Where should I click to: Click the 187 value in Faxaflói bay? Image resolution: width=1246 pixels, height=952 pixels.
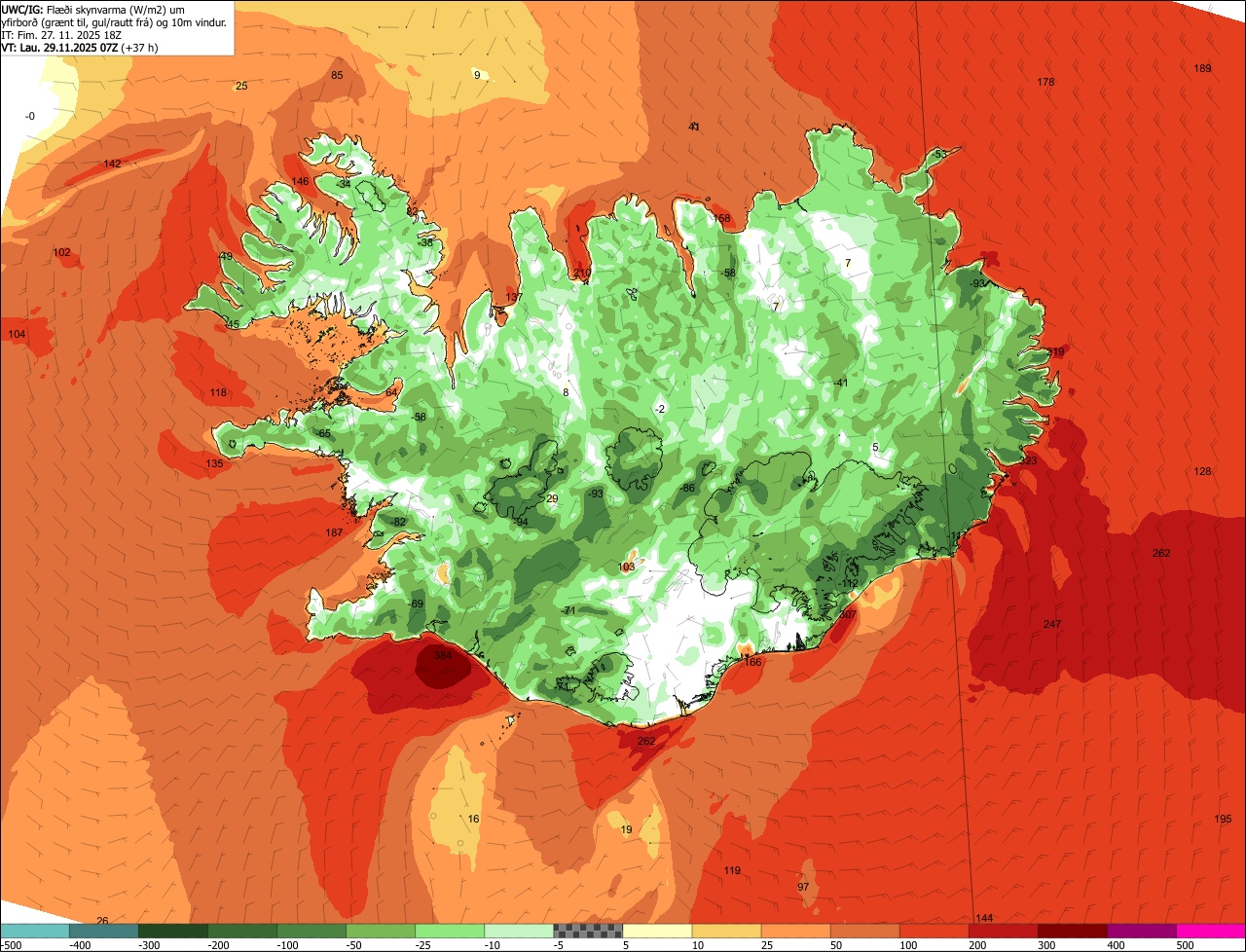334,533
